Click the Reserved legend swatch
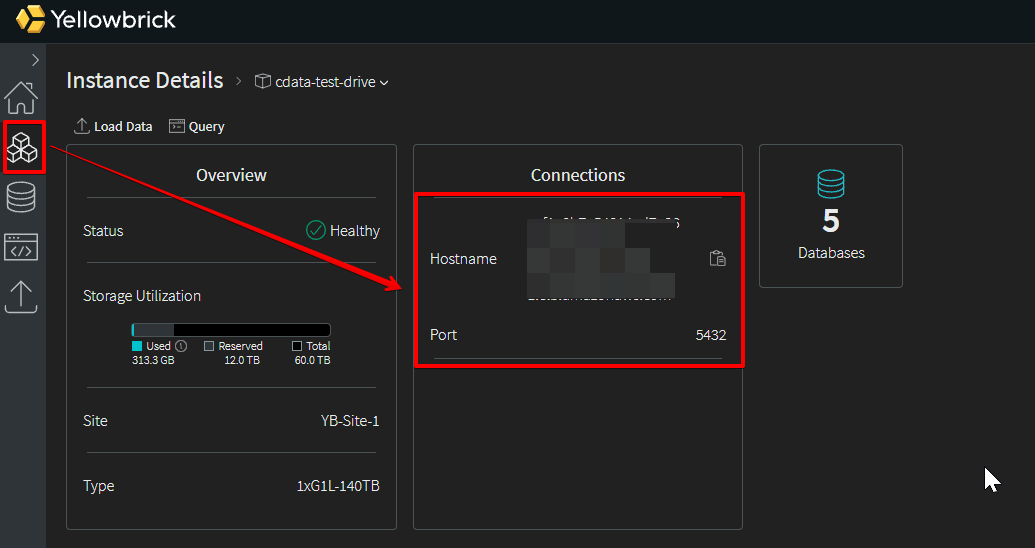 209,346
